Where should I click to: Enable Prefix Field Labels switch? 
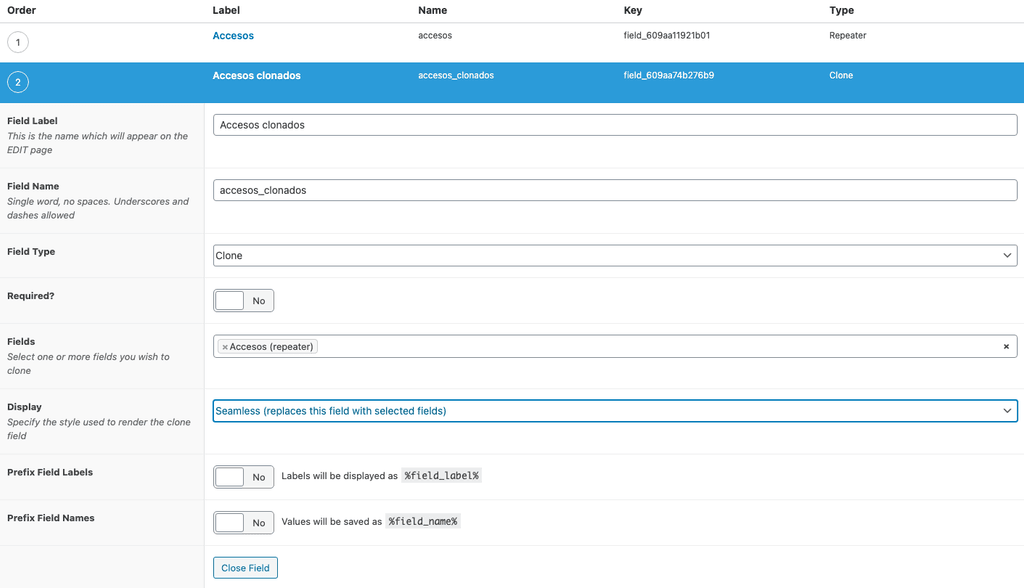pos(243,477)
